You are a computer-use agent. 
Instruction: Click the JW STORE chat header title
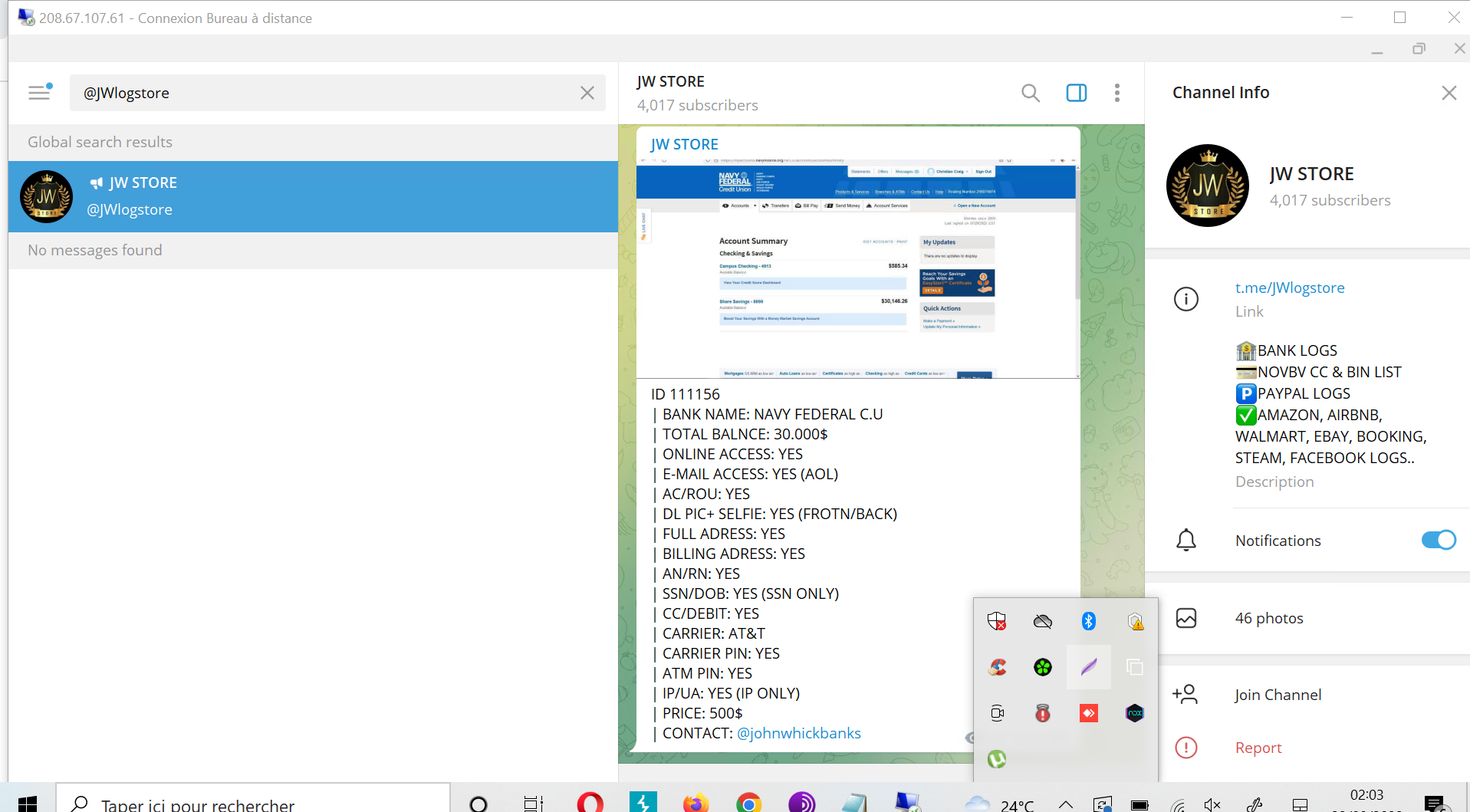[x=670, y=81]
